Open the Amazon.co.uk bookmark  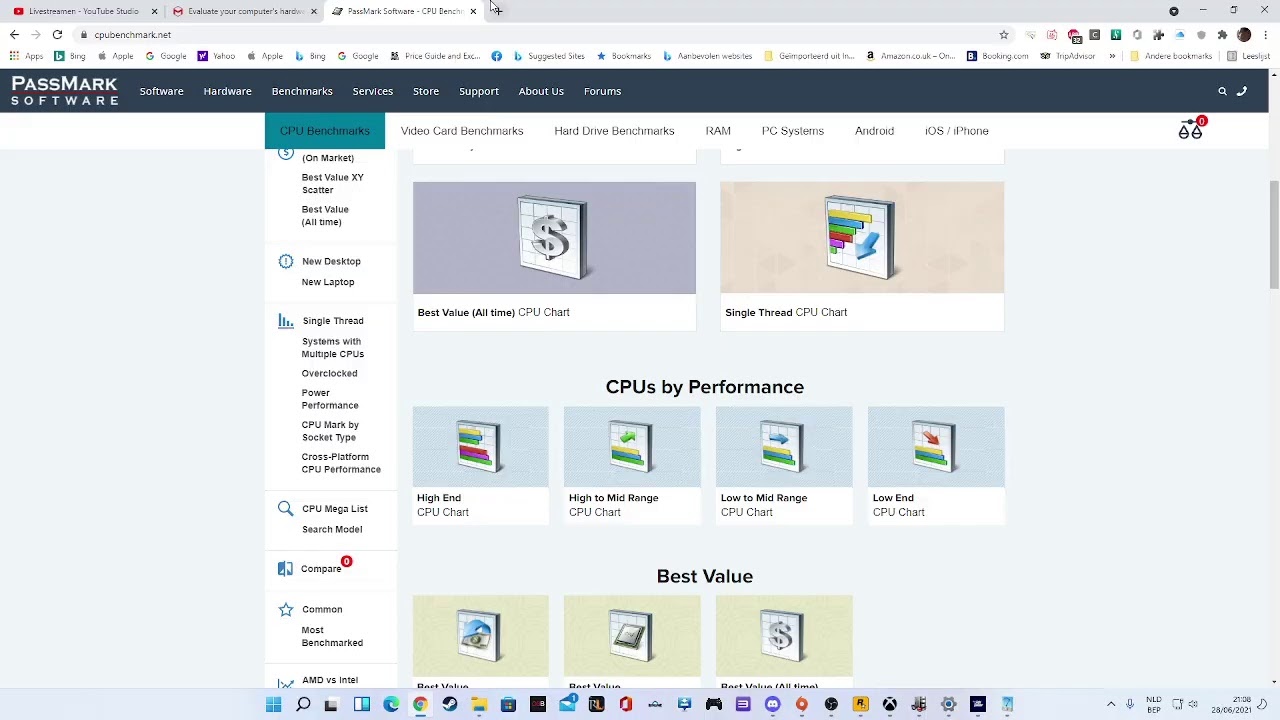pos(911,56)
